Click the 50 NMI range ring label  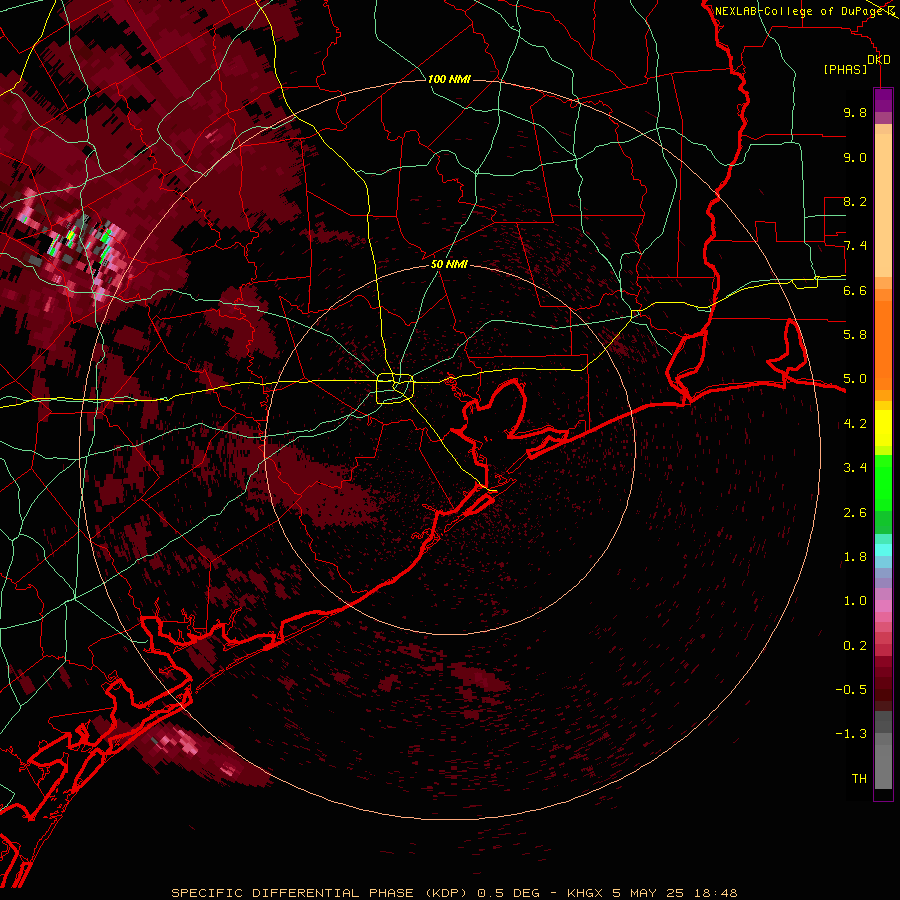(449, 264)
